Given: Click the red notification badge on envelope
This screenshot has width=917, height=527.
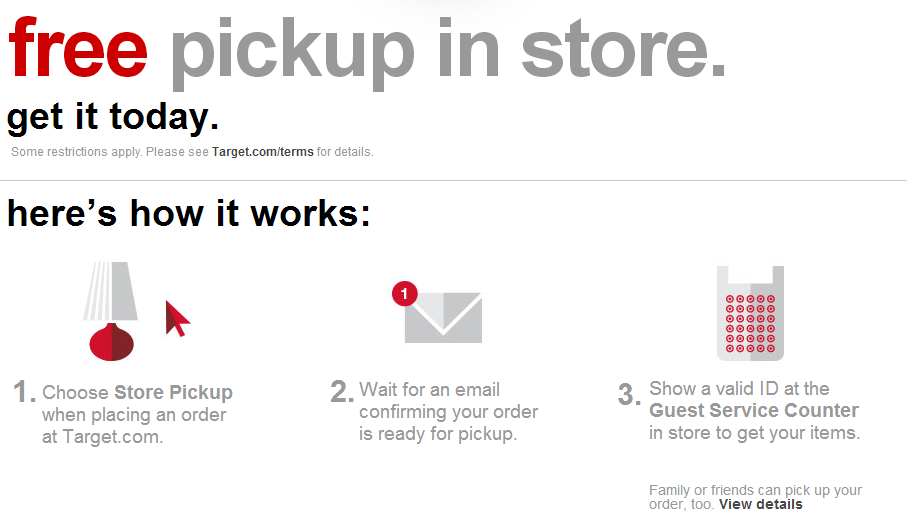Looking at the screenshot, I should (405, 294).
